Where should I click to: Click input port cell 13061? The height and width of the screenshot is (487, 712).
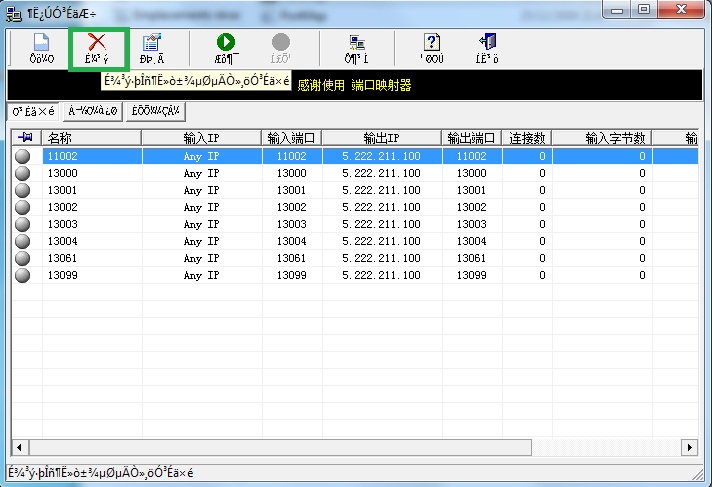(292, 258)
